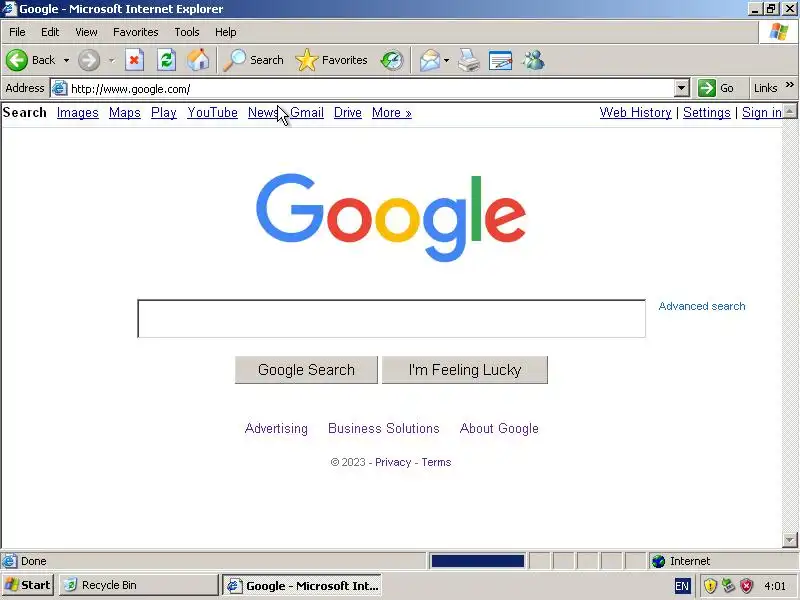Select the Google Internet Explorer taskbar button

[x=302, y=585]
